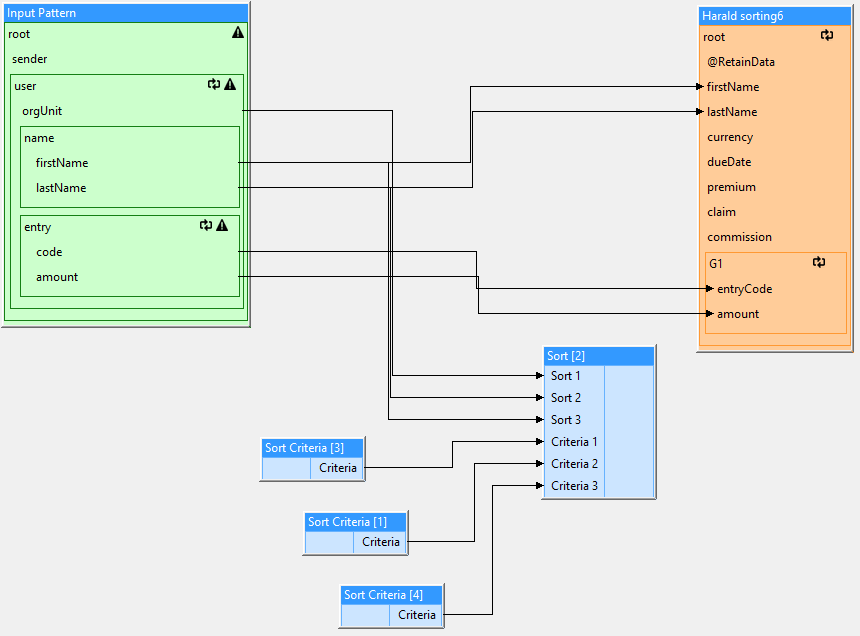Viewport: 860px width, 636px height.
Task: Select the Sort Criteria [4] box header
Action: coord(391,594)
